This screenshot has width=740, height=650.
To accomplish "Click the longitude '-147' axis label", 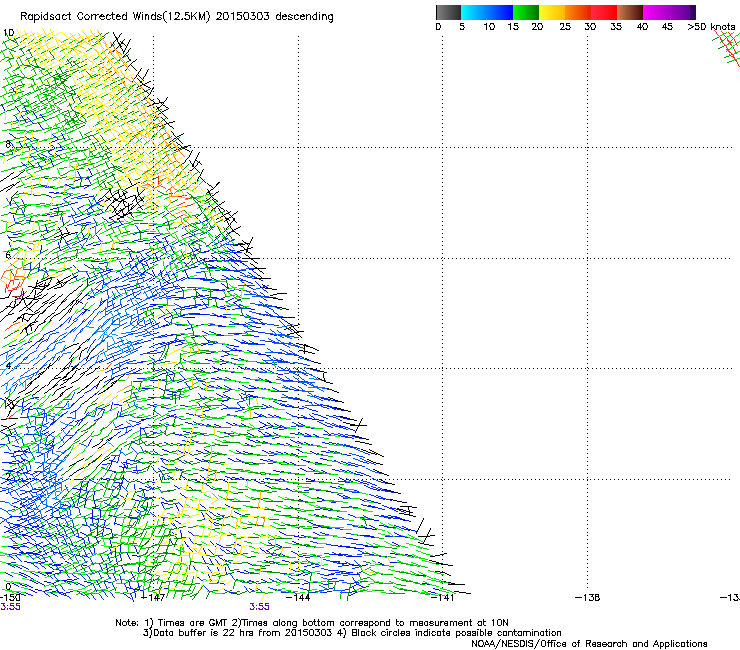I will tap(154, 598).
